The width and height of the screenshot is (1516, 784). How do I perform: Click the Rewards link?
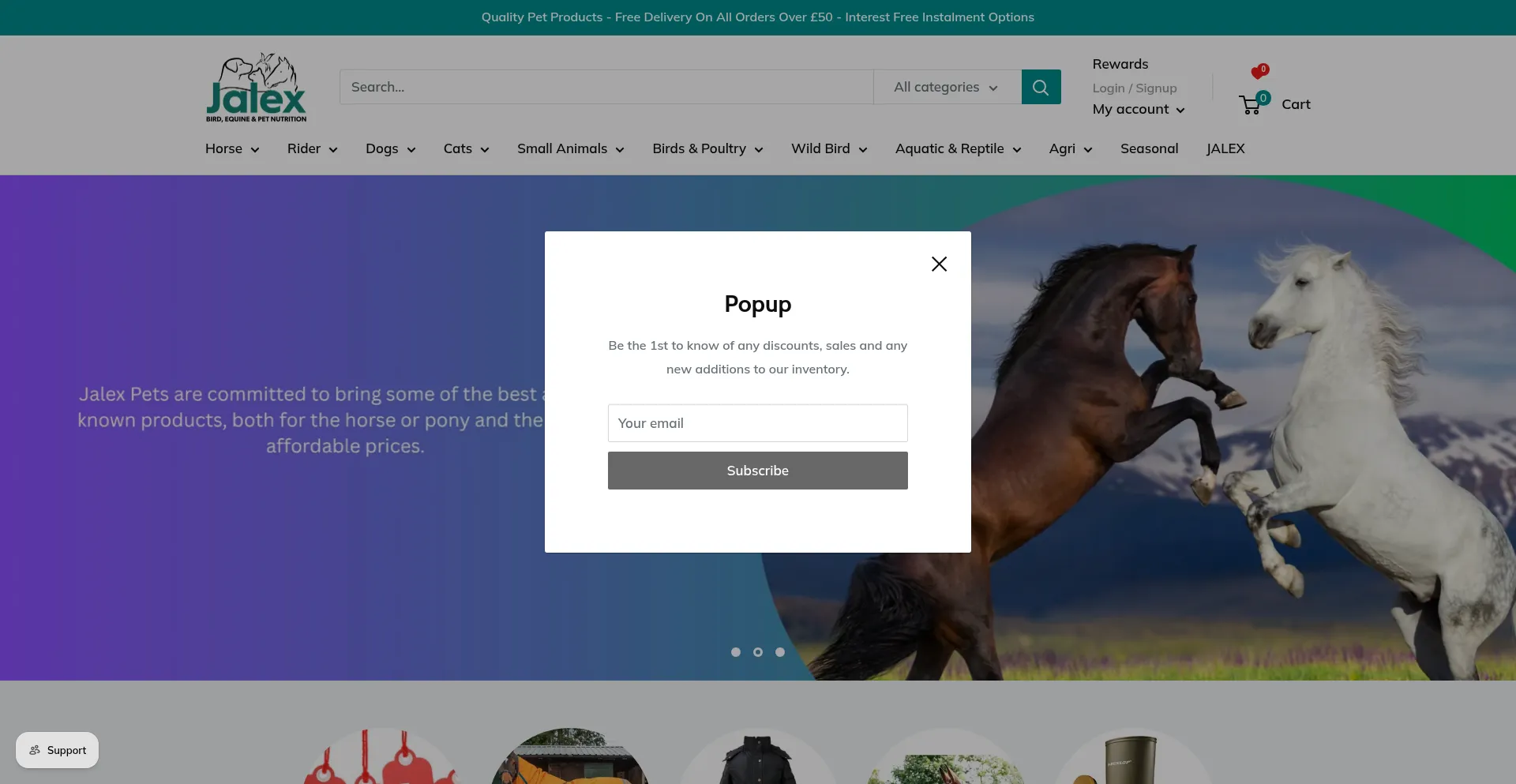pos(1120,64)
